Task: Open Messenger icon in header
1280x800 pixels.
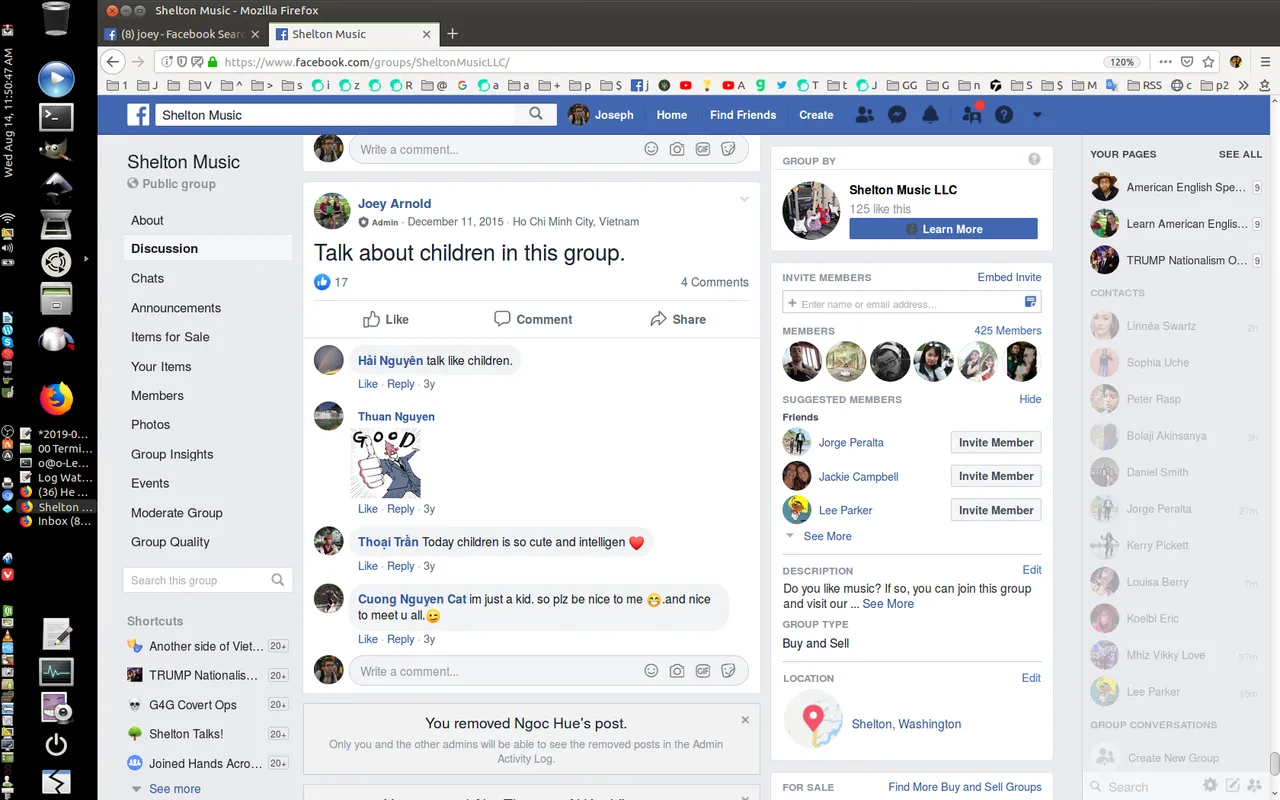Action: pos(898,115)
